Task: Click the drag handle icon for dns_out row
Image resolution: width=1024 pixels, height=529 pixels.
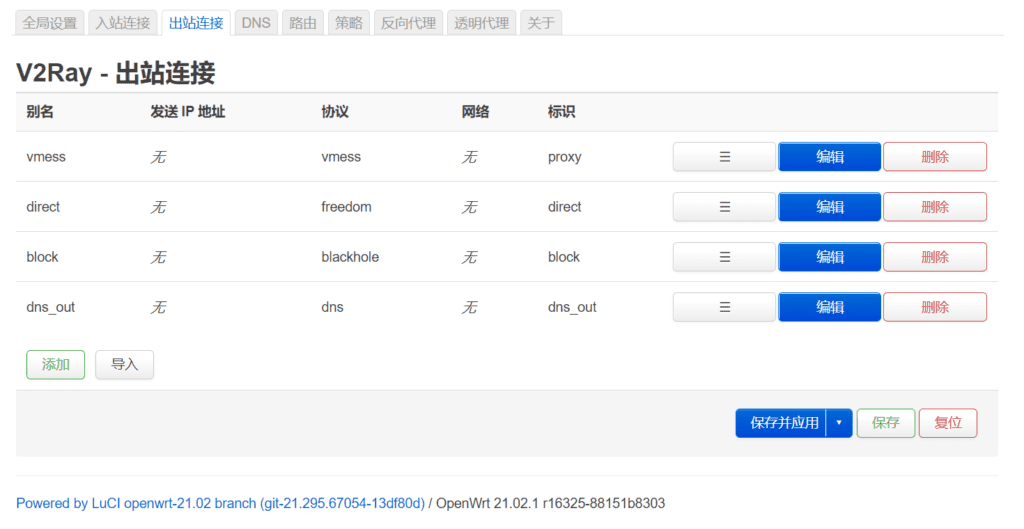Action: tap(724, 307)
